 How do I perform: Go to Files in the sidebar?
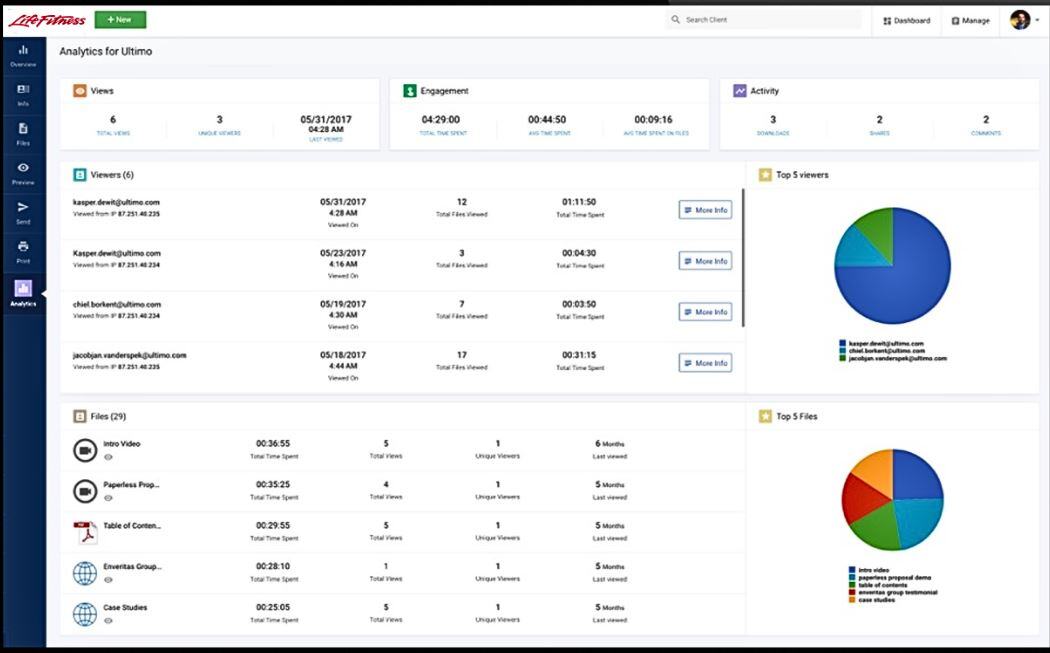click(x=23, y=134)
